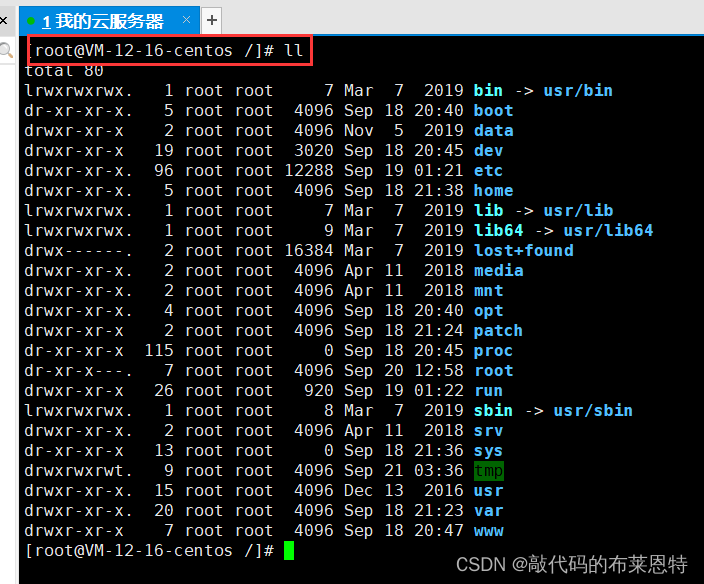Click the time '12:58' in root row

click(x=439, y=371)
